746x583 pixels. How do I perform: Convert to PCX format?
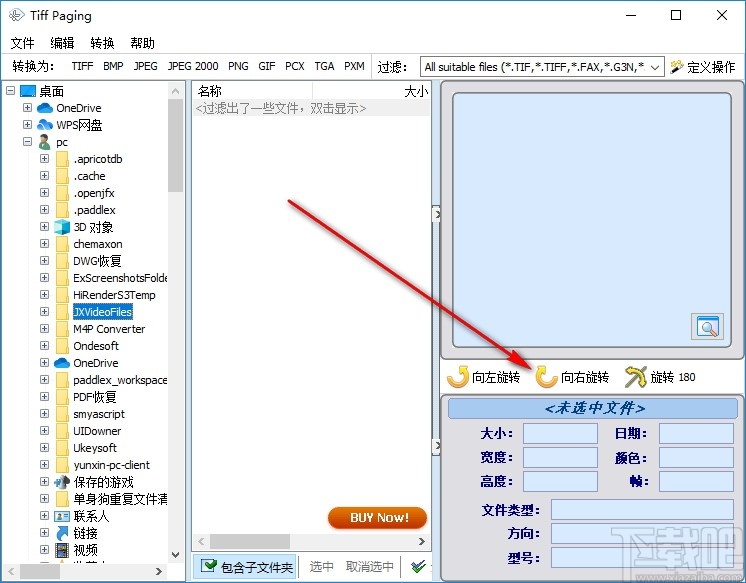click(x=294, y=66)
